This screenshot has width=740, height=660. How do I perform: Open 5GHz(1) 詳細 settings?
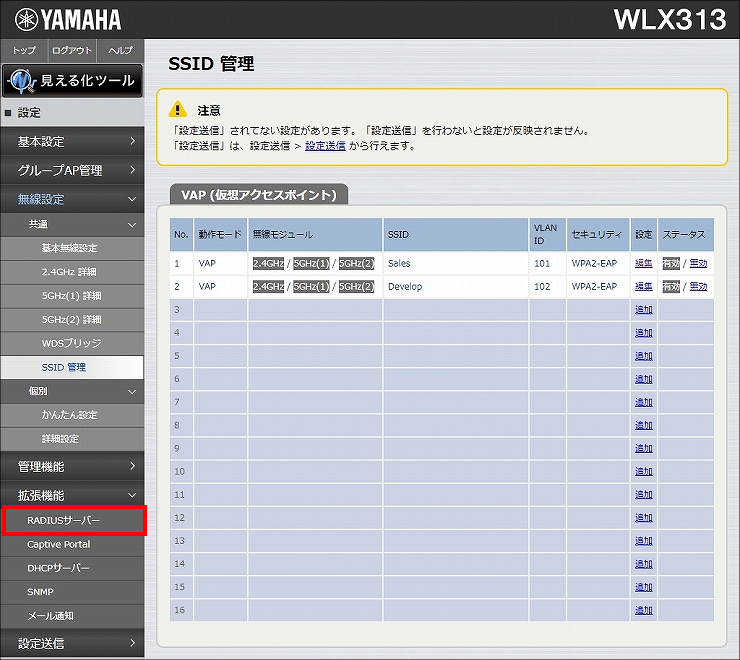(72, 296)
